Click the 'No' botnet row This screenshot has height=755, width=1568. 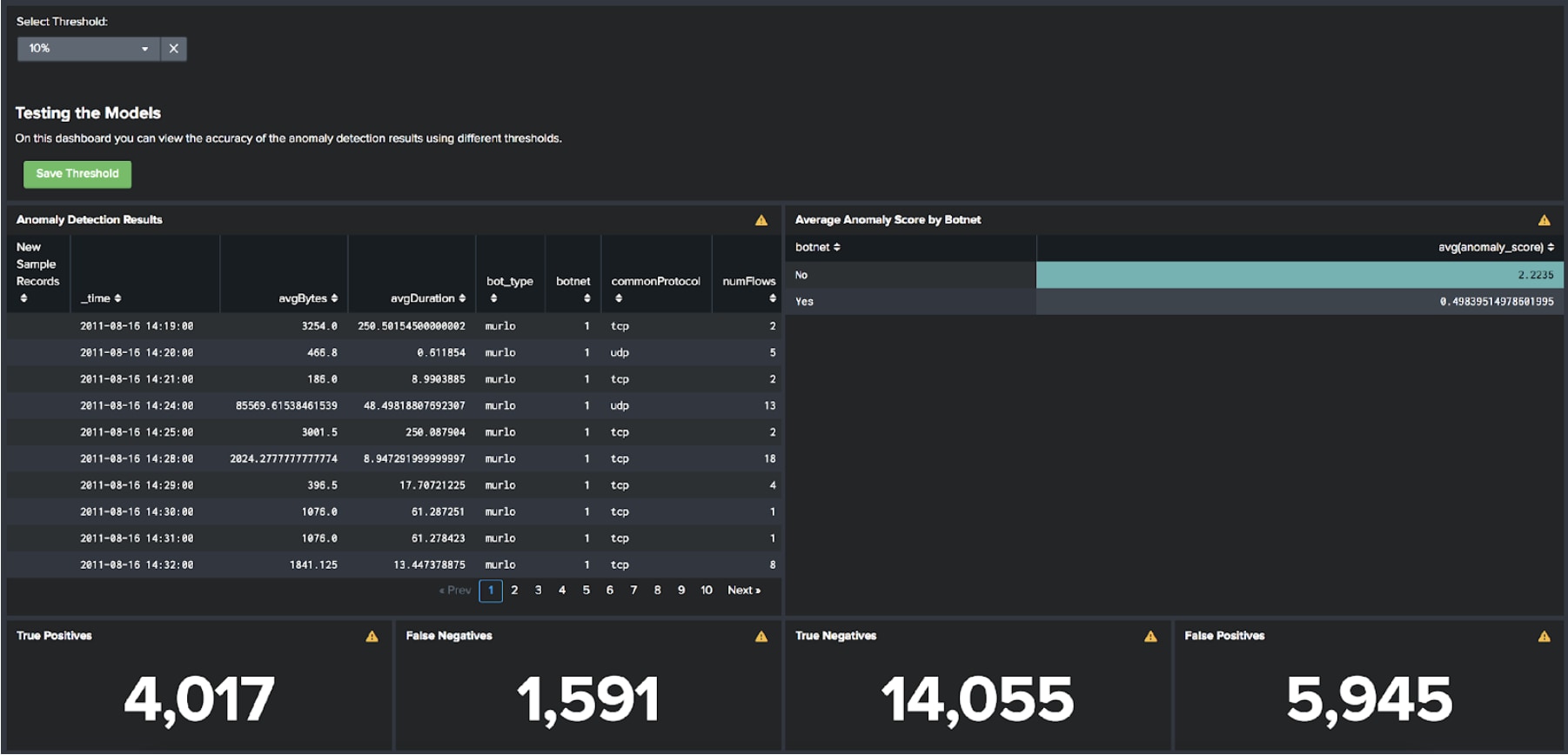tap(1176, 275)
